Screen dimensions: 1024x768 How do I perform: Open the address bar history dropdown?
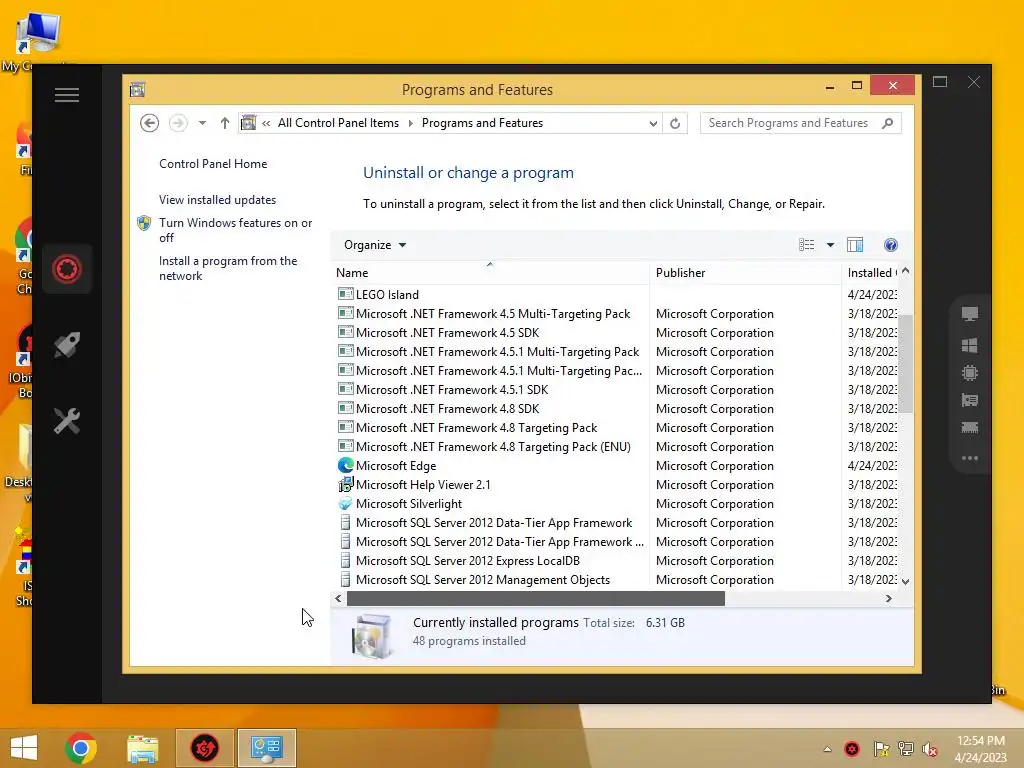click(x=653, y=123)
